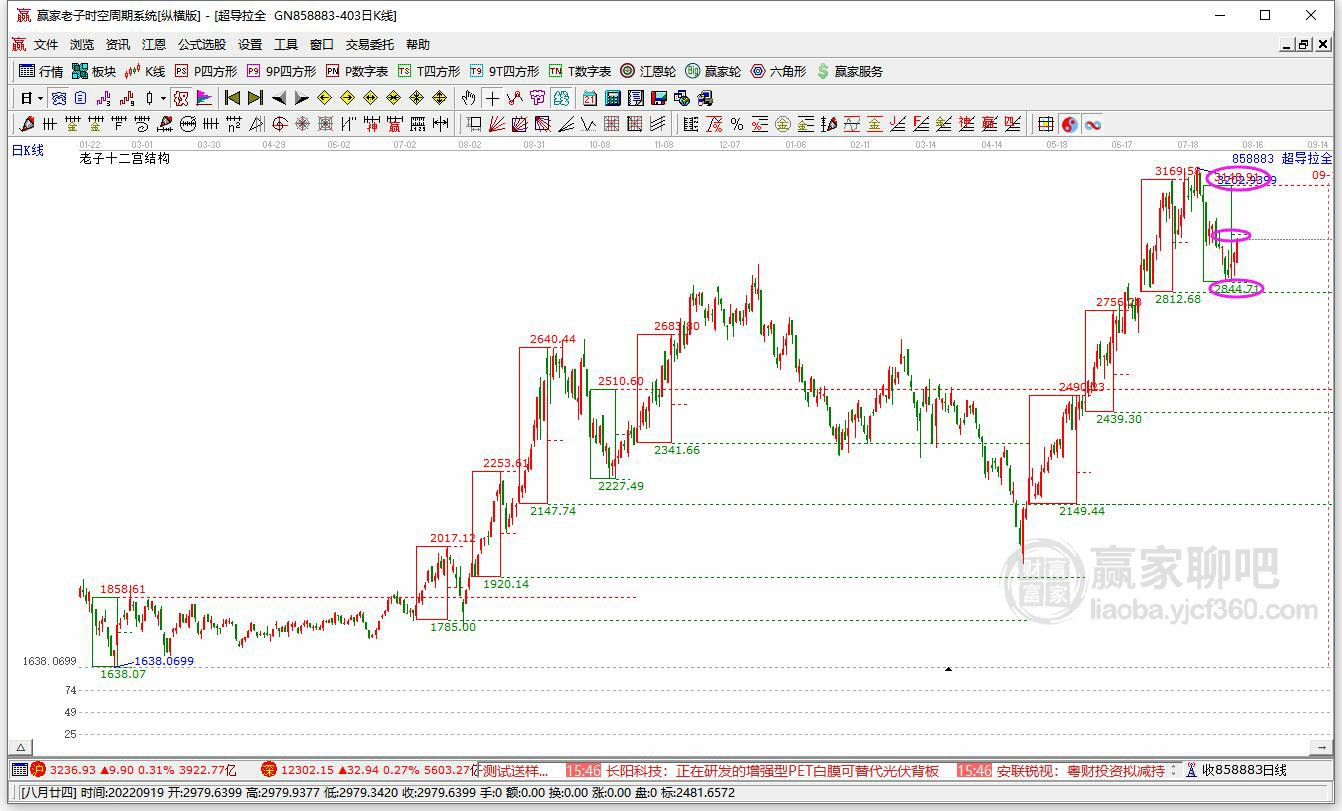Toggle the crosshair cursor tool
Image resolution: width=1342 pixels, height=811 pixels.
coord(491,98)
